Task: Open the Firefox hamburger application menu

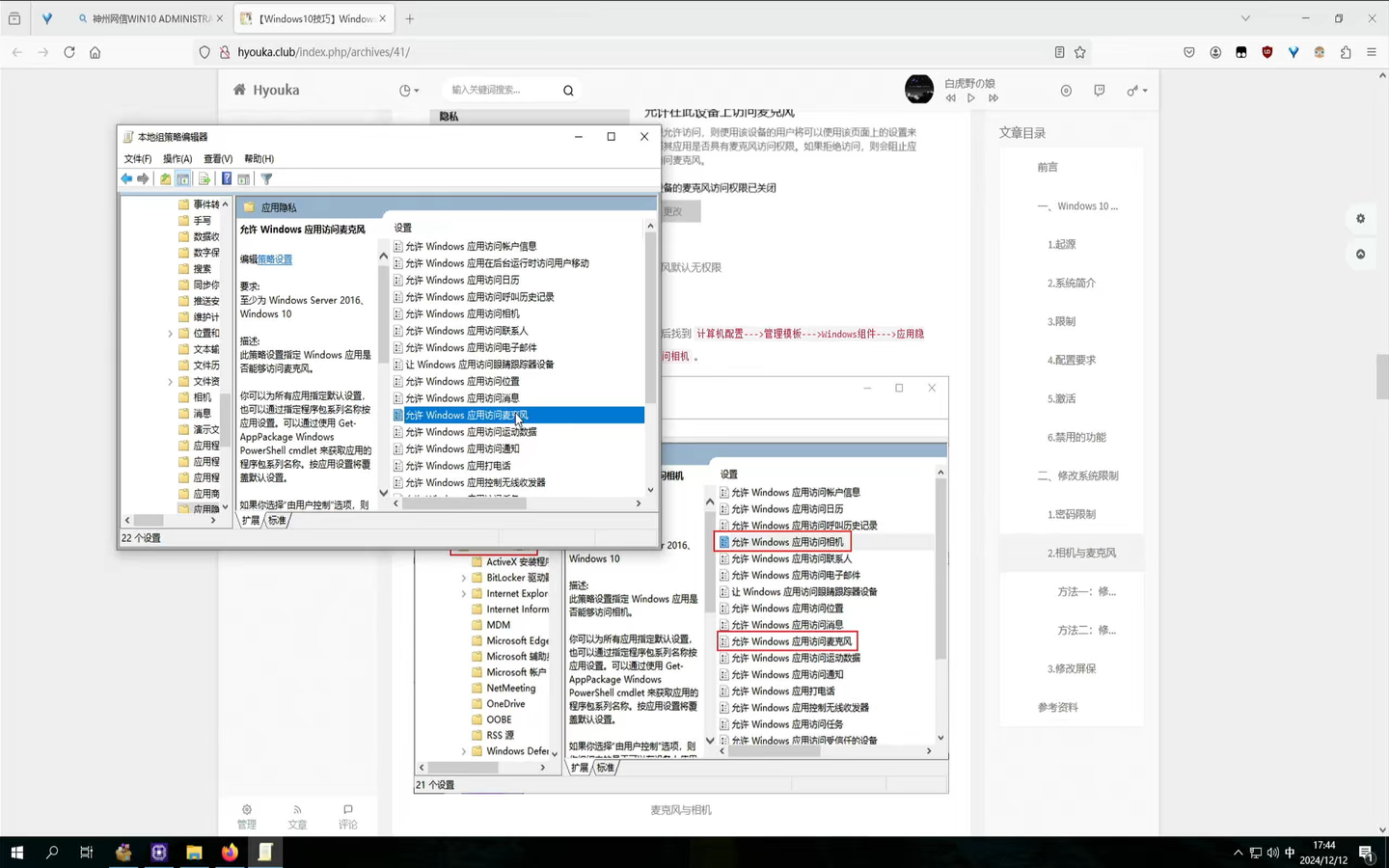Action: (1372, 52)
